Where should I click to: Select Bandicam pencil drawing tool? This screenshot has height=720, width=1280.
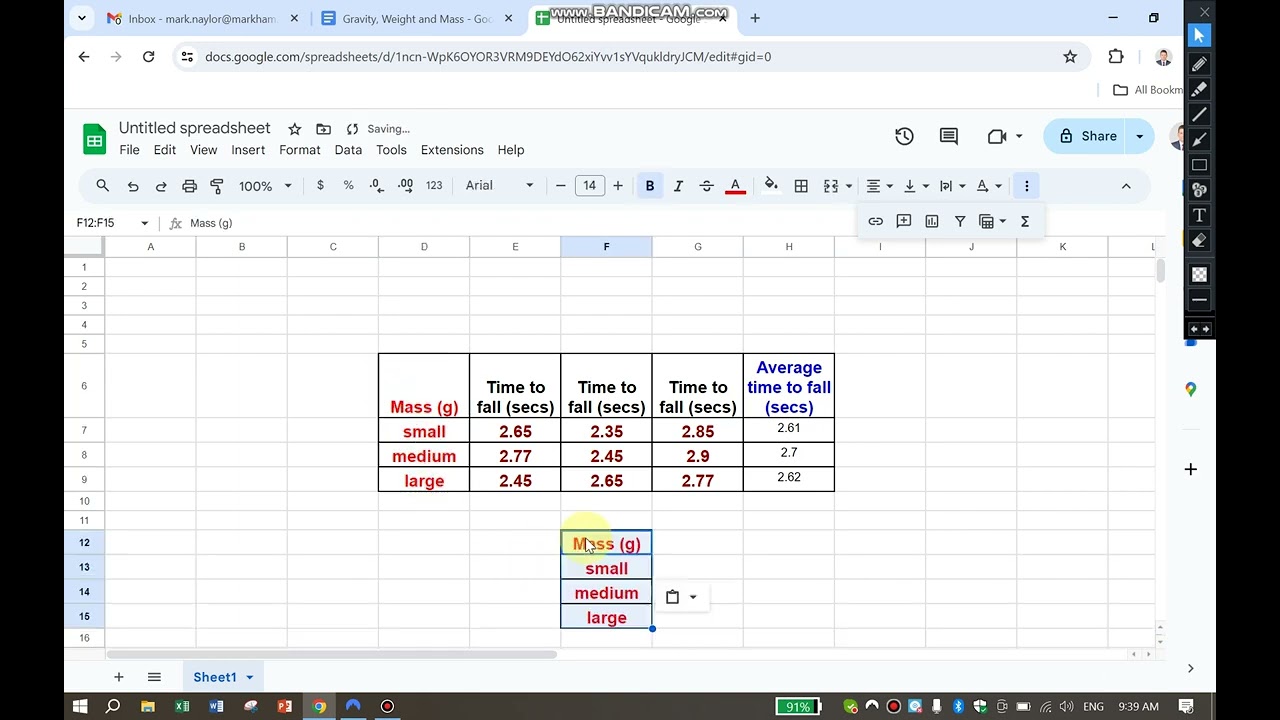tap(1199, 63)
